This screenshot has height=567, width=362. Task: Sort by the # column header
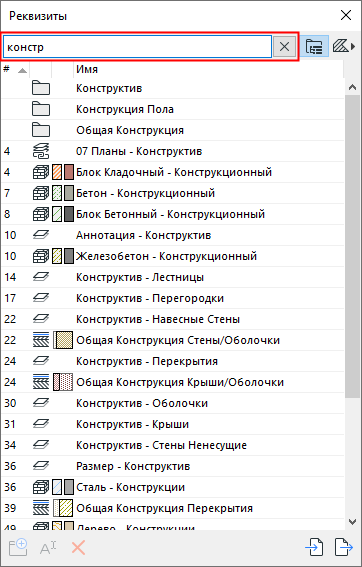click(x=15, y=69)
